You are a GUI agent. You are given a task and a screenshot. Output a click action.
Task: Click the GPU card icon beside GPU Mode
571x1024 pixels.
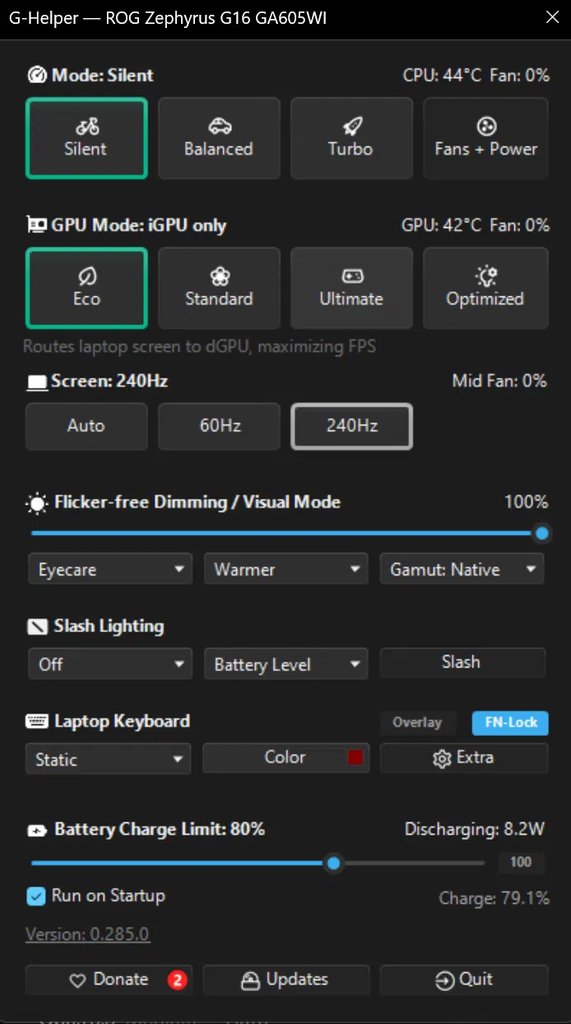[36, 225]
